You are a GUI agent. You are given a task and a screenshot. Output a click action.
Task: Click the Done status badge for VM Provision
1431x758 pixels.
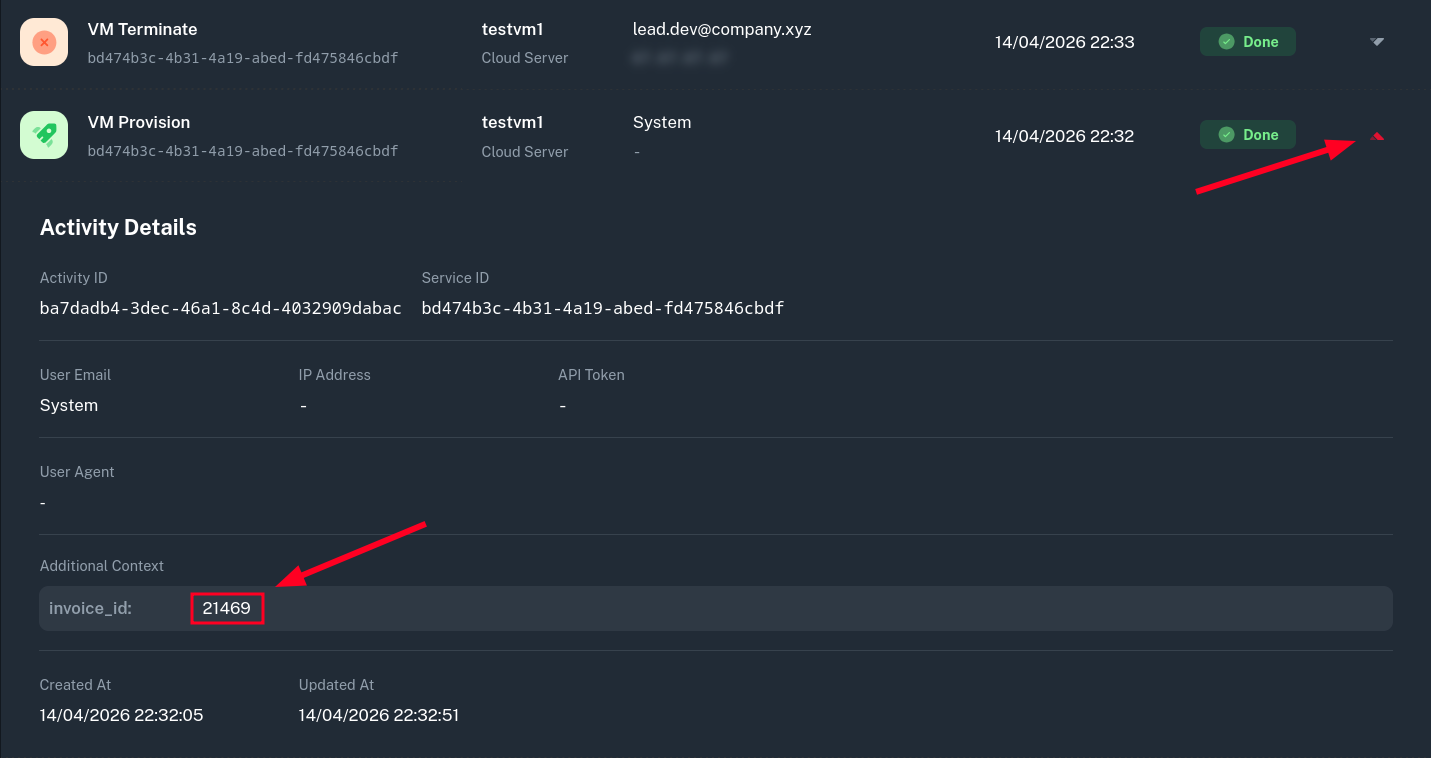(1248, 135)
